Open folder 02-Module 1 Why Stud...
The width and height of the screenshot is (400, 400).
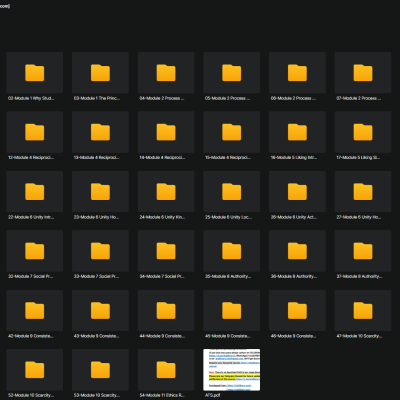pyautogui.click(x=35, y=73)
